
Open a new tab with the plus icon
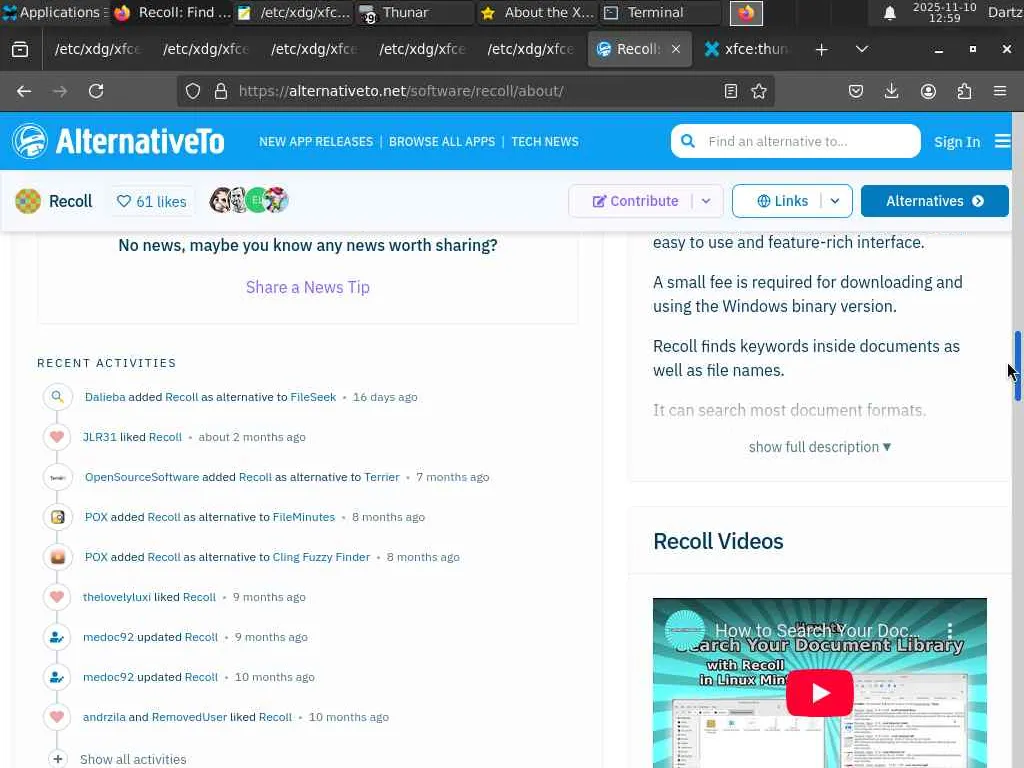point(822,50)
